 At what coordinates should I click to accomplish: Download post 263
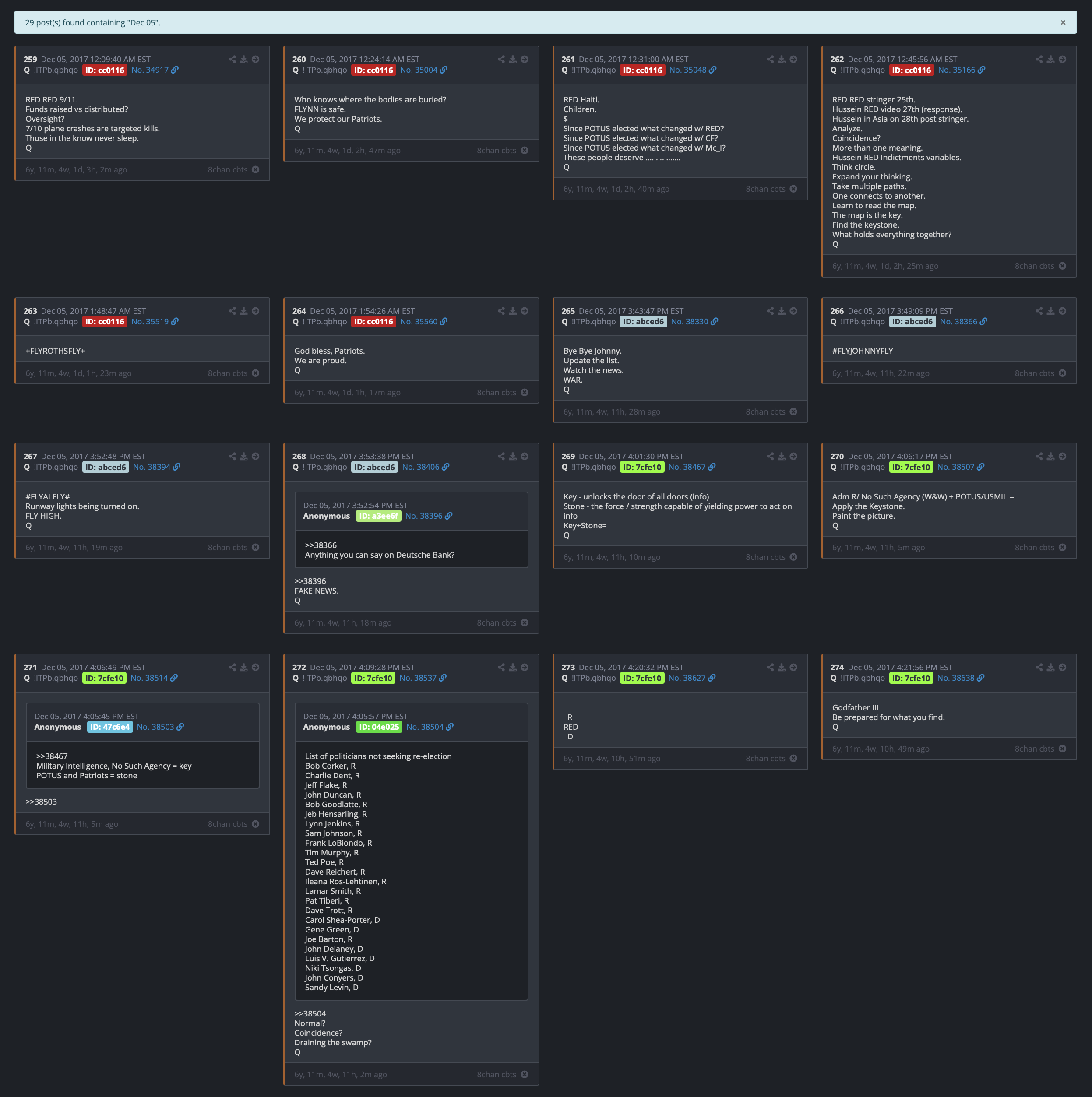point(243,311)
